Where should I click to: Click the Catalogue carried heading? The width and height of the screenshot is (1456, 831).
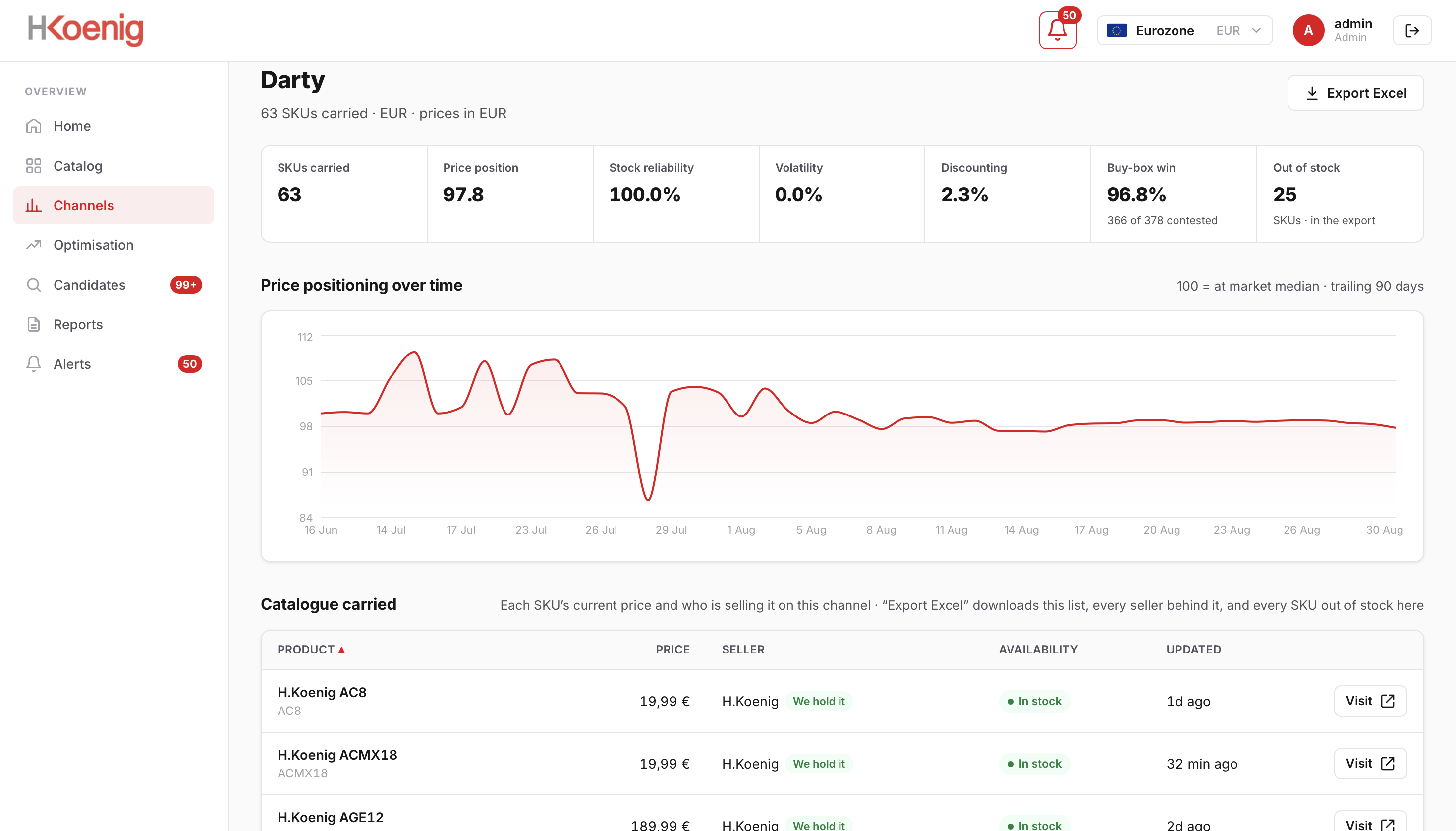(328, 604)
